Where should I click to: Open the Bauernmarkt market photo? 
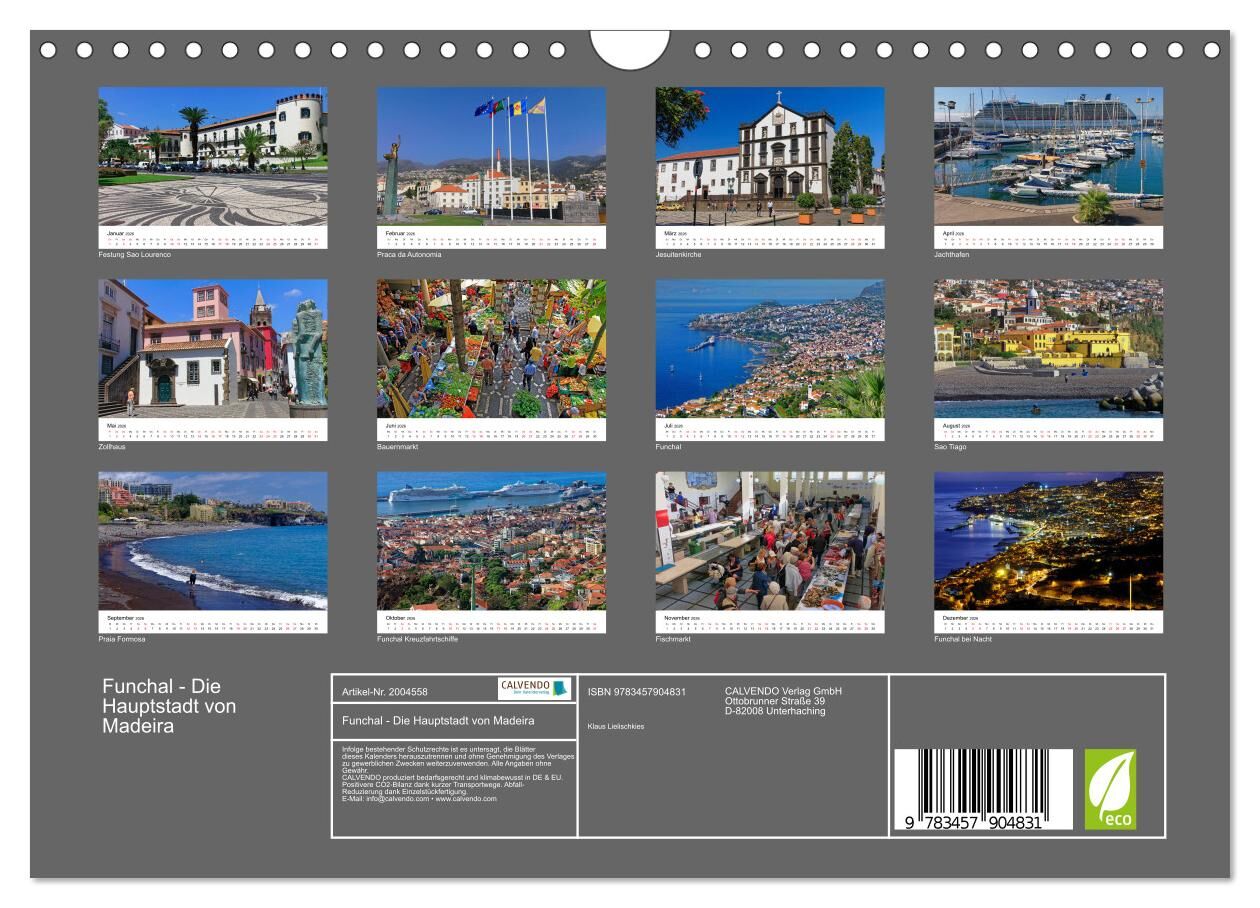click(x=491, y=348)
